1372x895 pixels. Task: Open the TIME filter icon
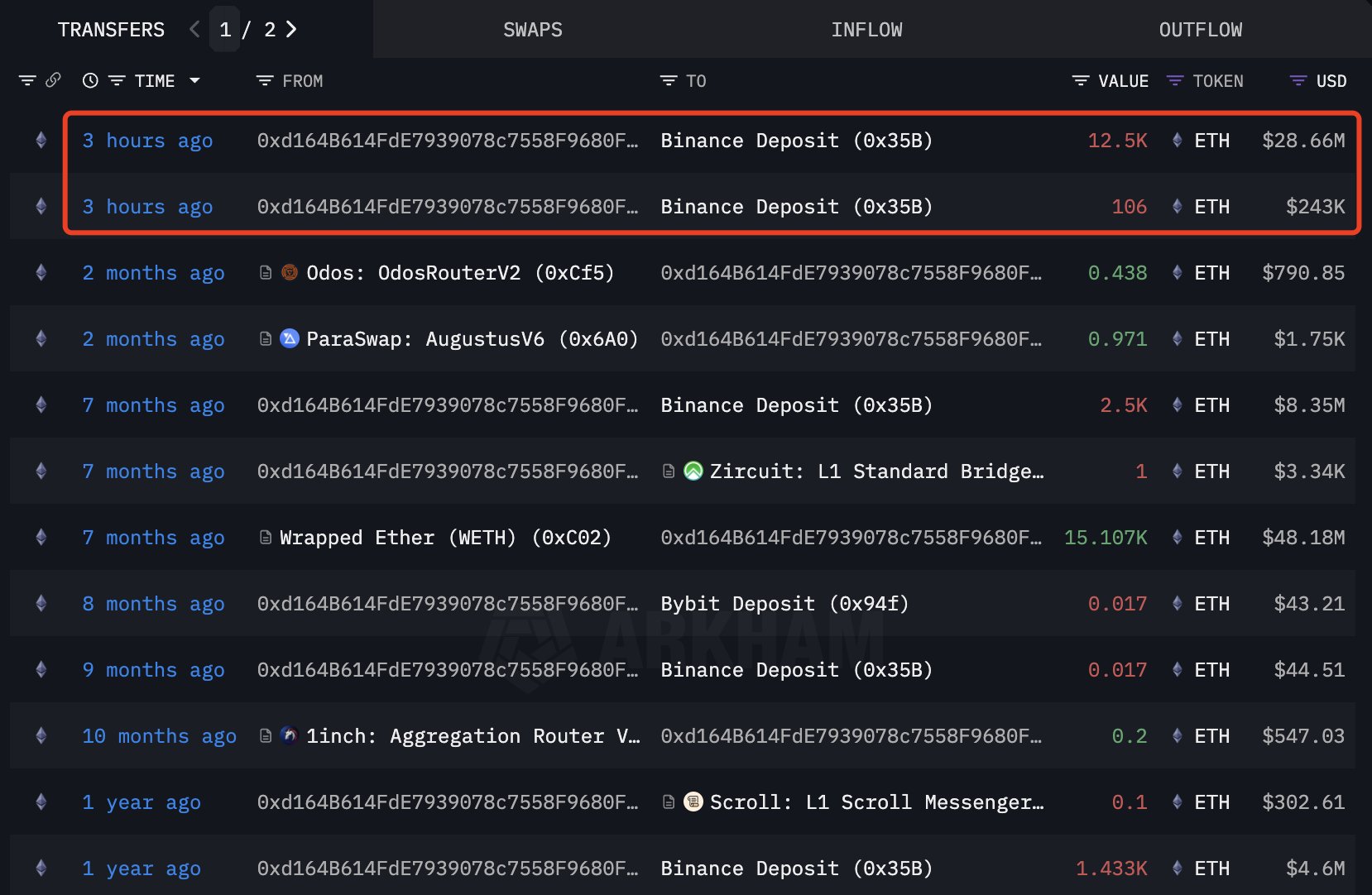pos(117,81)
